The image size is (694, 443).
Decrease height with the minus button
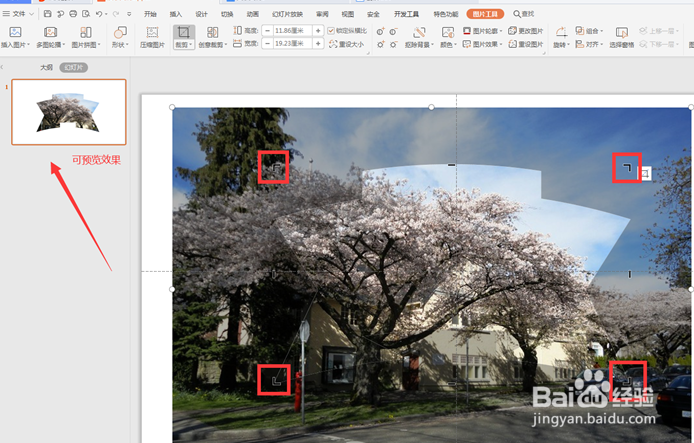point(267,31)
